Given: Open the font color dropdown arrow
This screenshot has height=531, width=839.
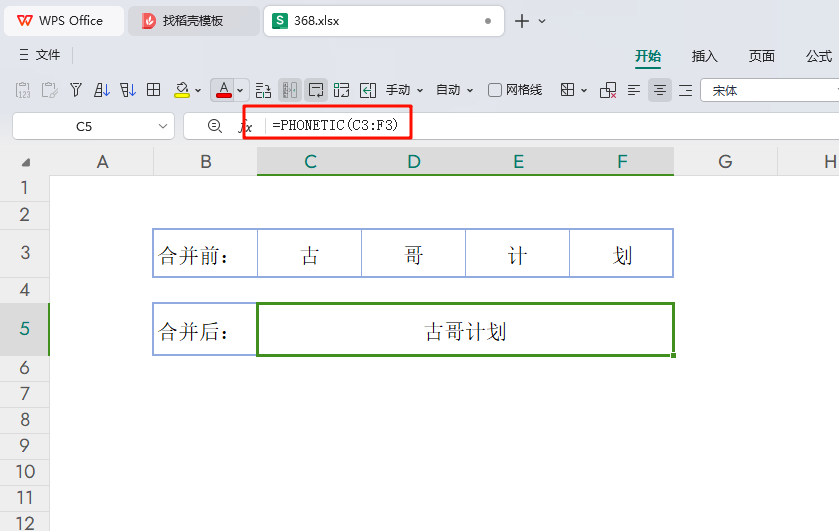Looking at the screenshot, I should (x=240, y=90).
